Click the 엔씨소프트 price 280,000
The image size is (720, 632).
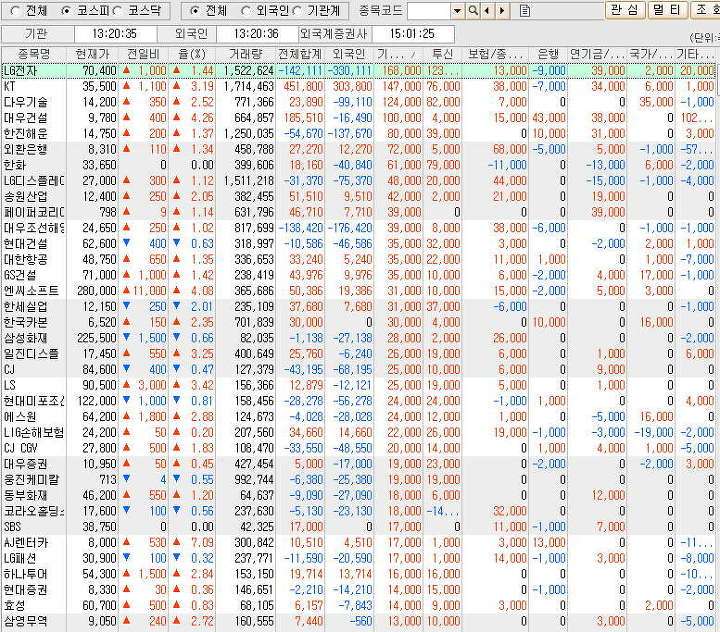pos(97,291)
